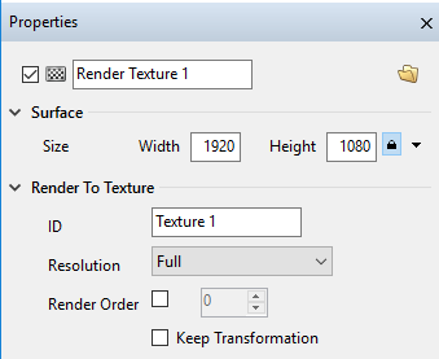440x360 pixels.
Task: Click the render texture type icon
Action: tap(55, 74)
